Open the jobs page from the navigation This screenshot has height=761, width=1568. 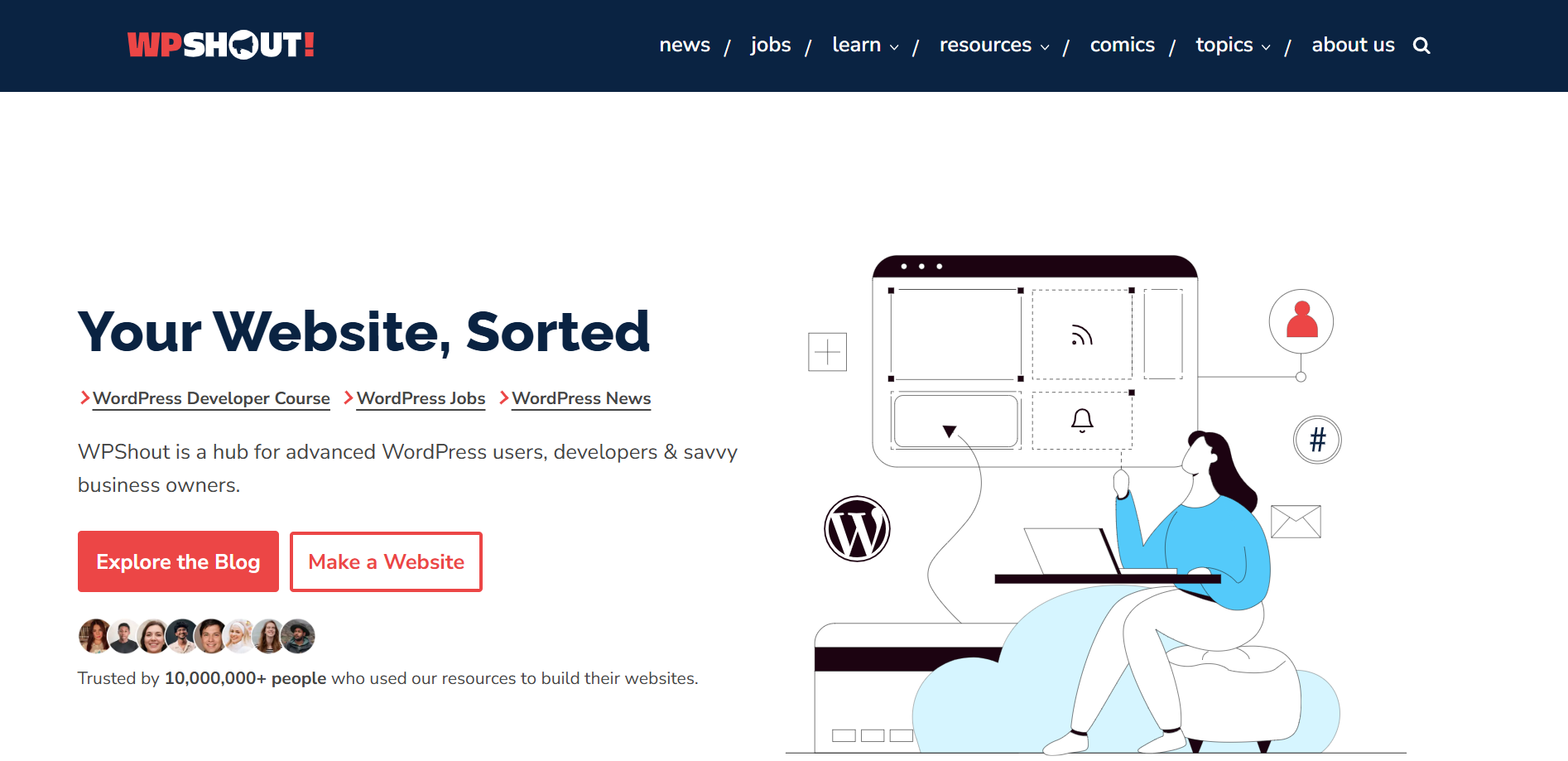(x=771, y=45)
